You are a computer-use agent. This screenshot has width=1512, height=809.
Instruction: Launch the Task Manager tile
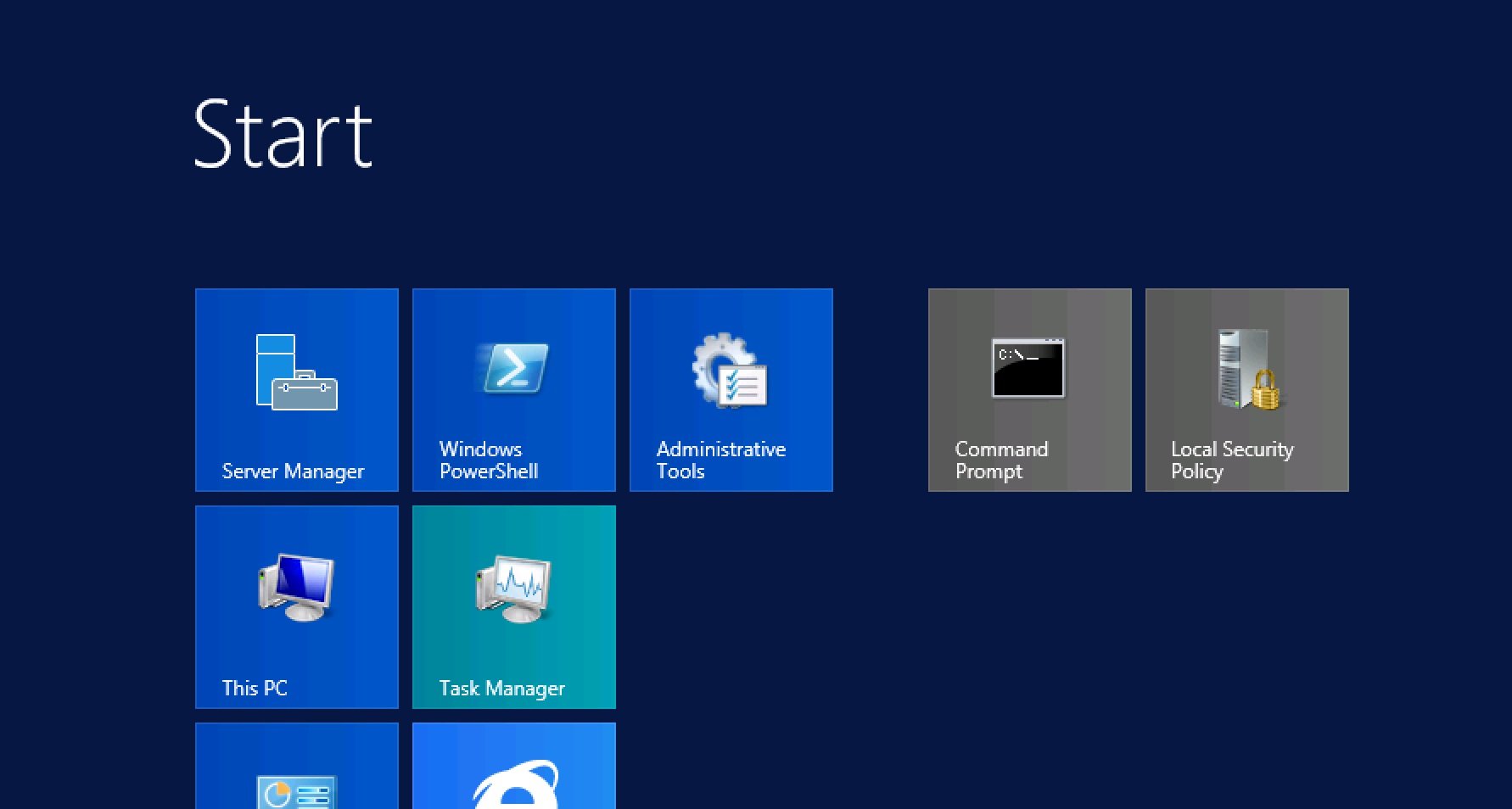(514, 607)
